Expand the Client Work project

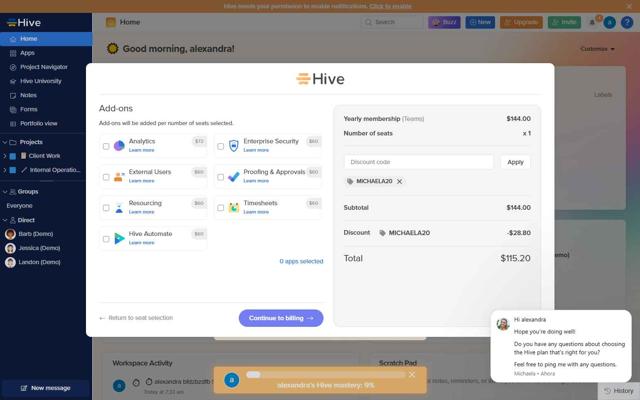point(5,156)
